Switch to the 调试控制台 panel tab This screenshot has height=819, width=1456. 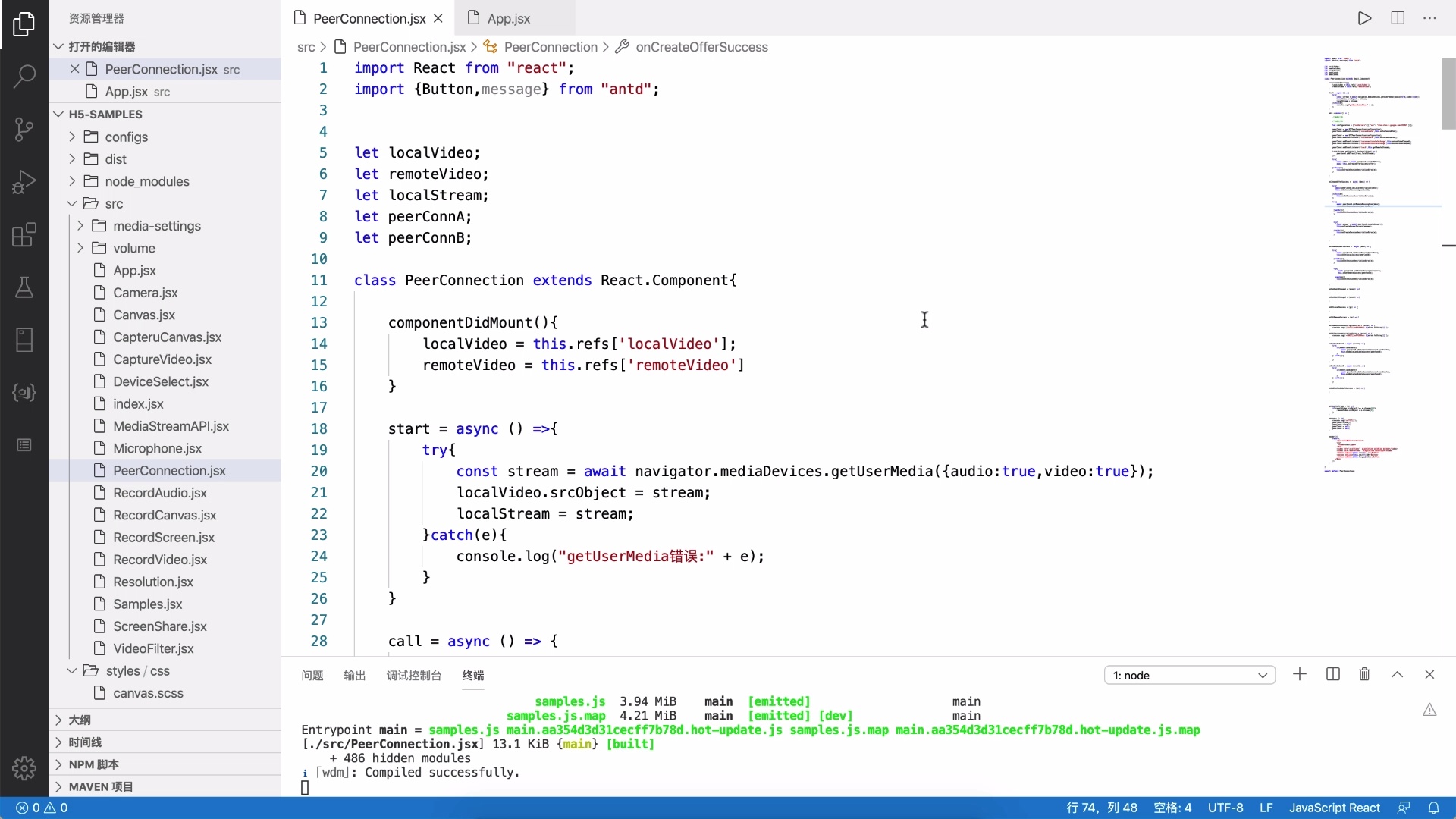pyautogui.click(x=413, y=676)
